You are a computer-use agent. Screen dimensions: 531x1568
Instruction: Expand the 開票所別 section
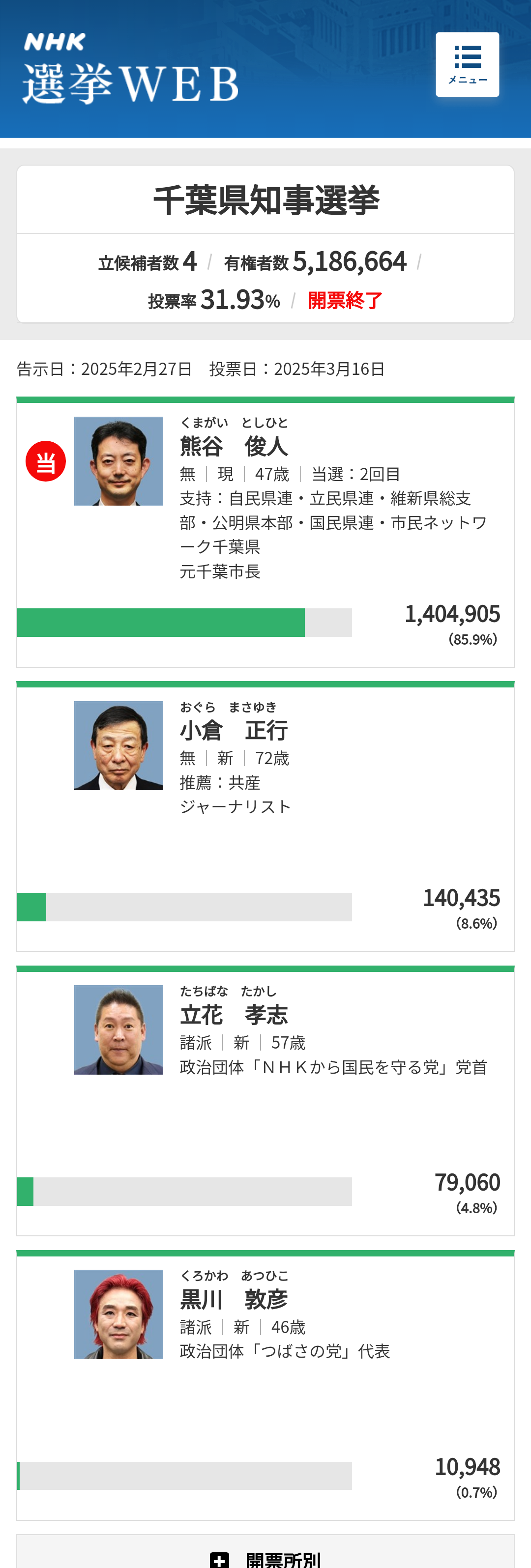click(x=283, y=1559)
